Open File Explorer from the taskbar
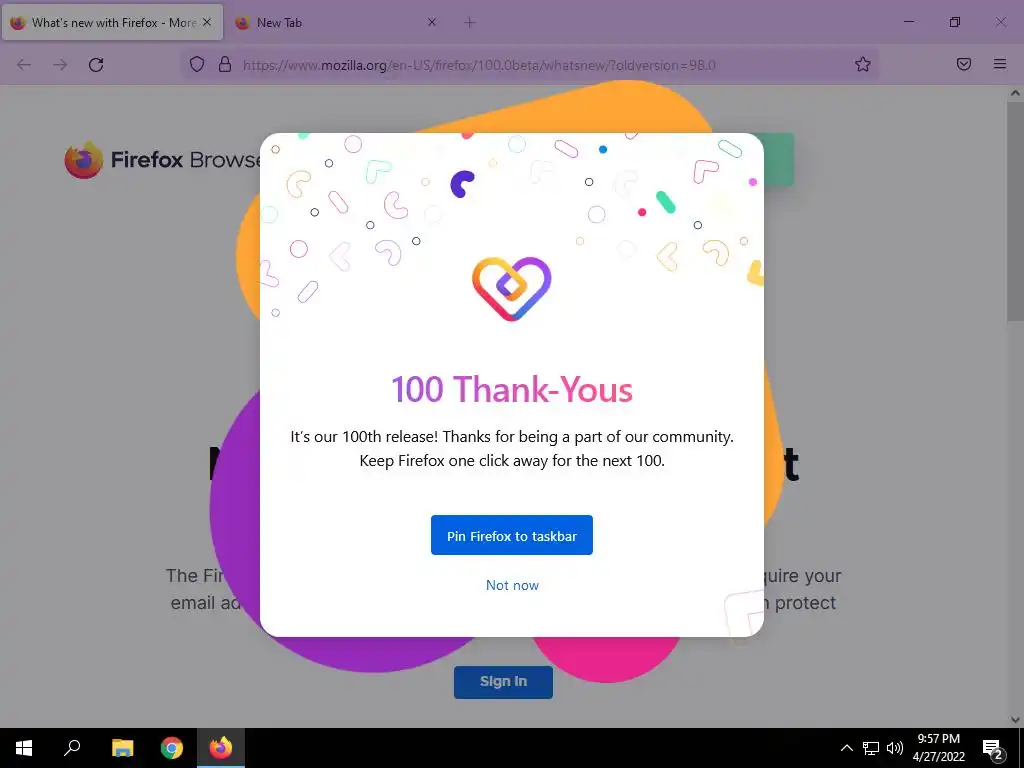 123,748
